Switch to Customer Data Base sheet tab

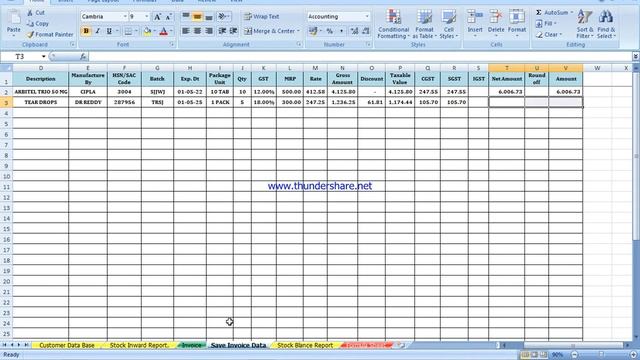tap(67, 345)
